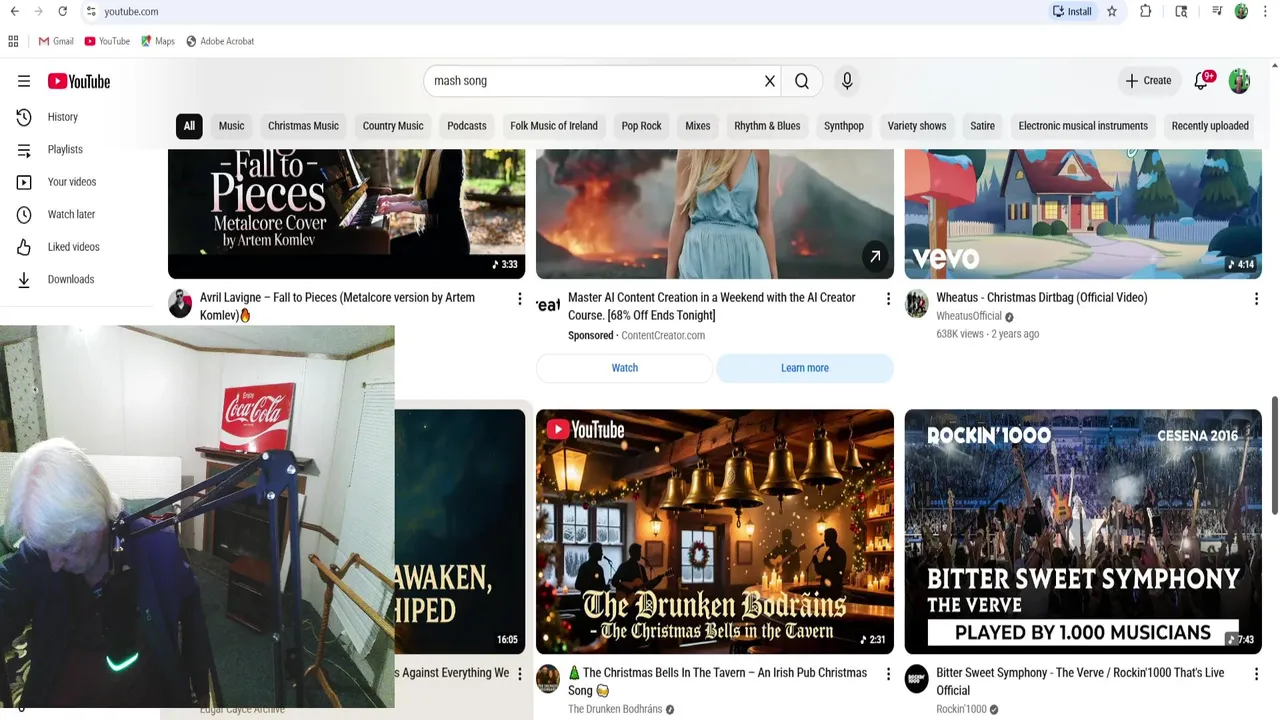Open the Avril Lavigne video's three-dot menu
This screenshot has width=1280, height=720.
point(519,299)
